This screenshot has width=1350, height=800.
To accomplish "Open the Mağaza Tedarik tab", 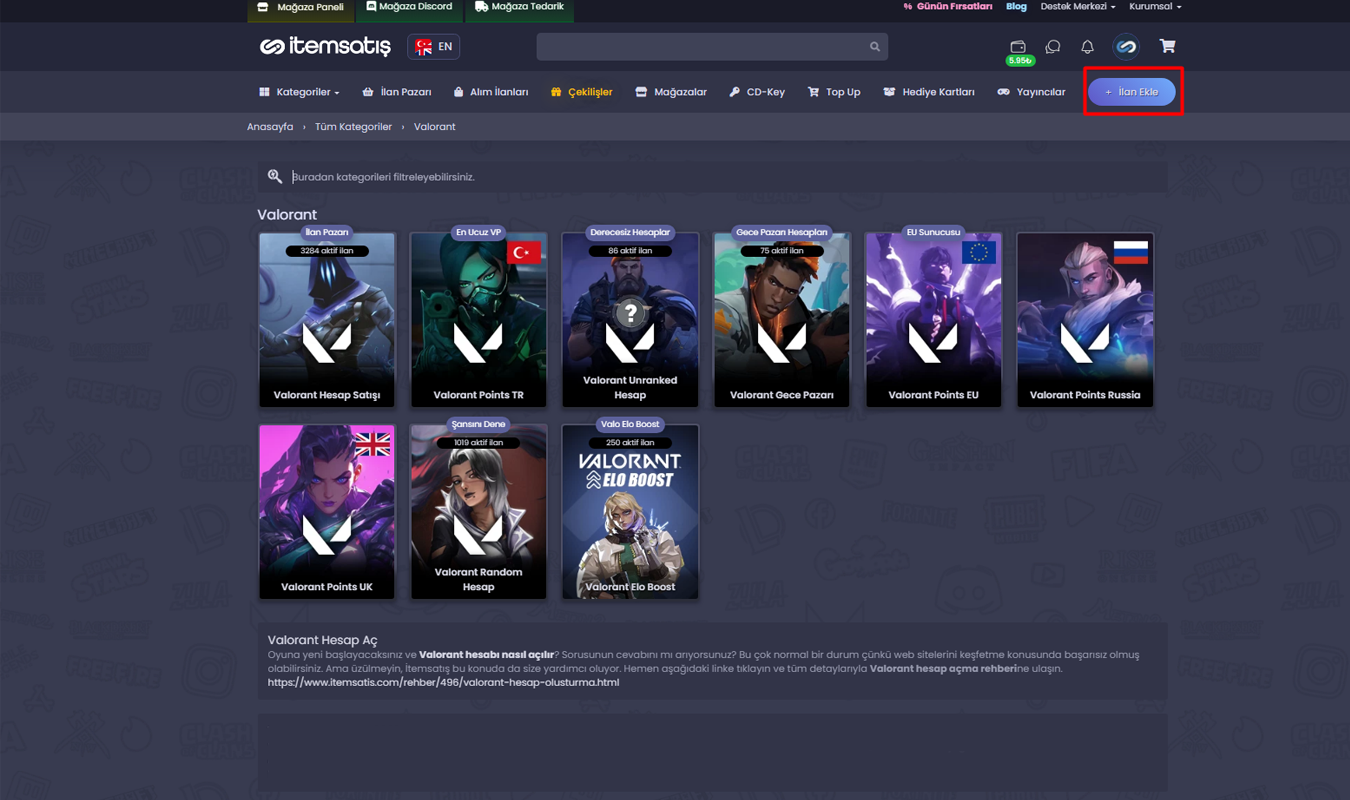I will point(520,8).
